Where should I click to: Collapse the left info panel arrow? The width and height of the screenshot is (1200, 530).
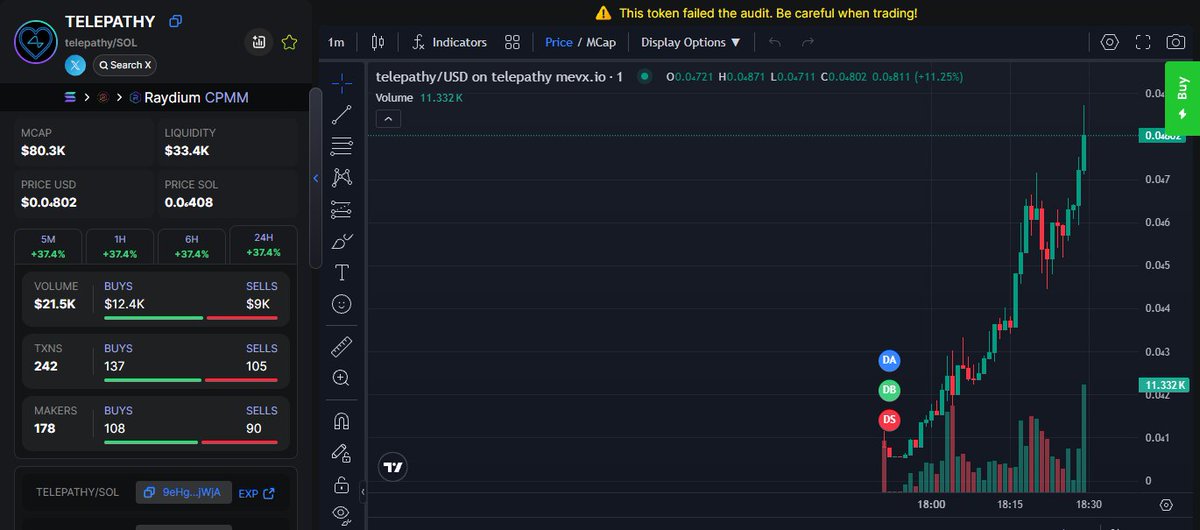coord(316,178)
